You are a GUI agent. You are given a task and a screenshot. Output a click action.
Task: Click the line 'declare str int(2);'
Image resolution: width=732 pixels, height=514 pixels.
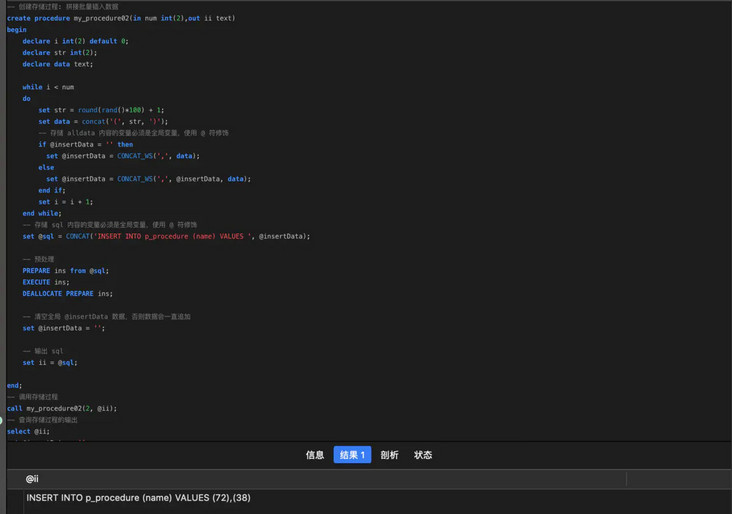(60, 53)
